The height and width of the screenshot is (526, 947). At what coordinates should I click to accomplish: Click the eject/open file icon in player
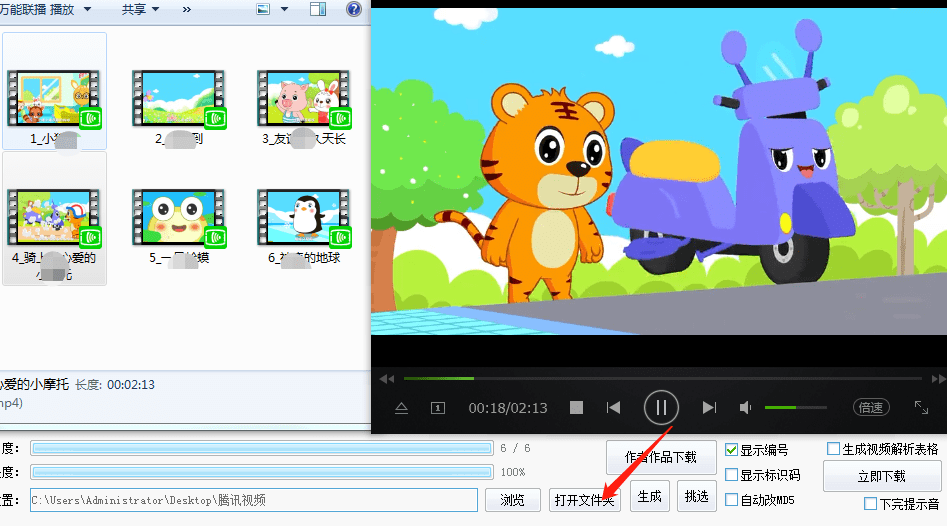(x=402, y=408)
